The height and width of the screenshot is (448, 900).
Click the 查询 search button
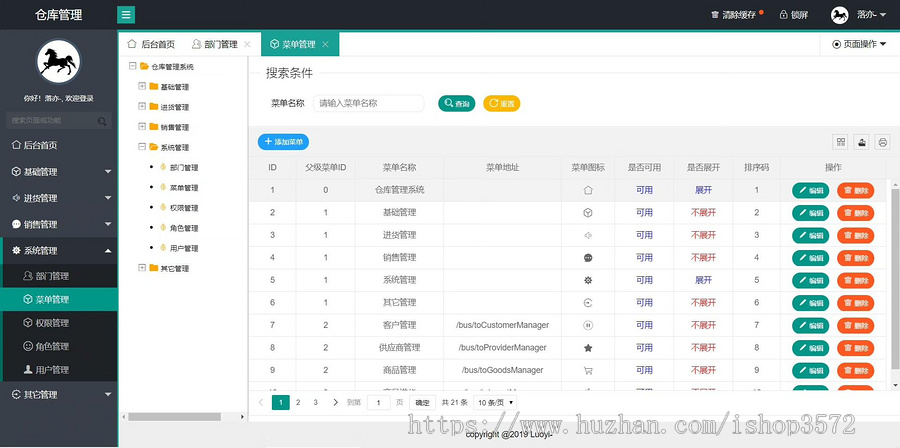[x=457, y=104]
